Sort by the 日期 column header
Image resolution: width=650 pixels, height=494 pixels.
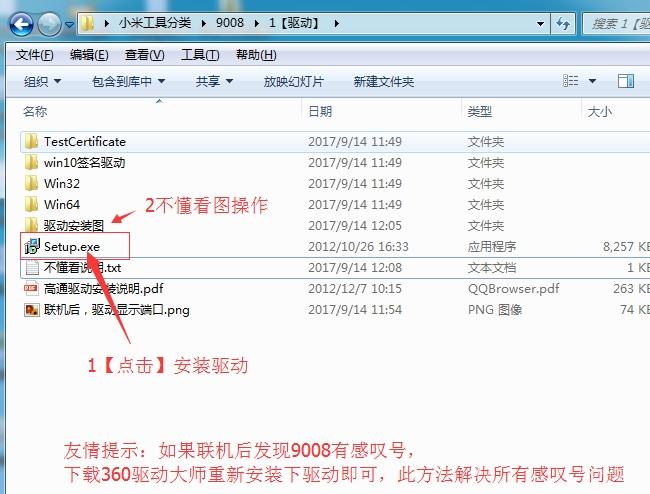(320, 111)
